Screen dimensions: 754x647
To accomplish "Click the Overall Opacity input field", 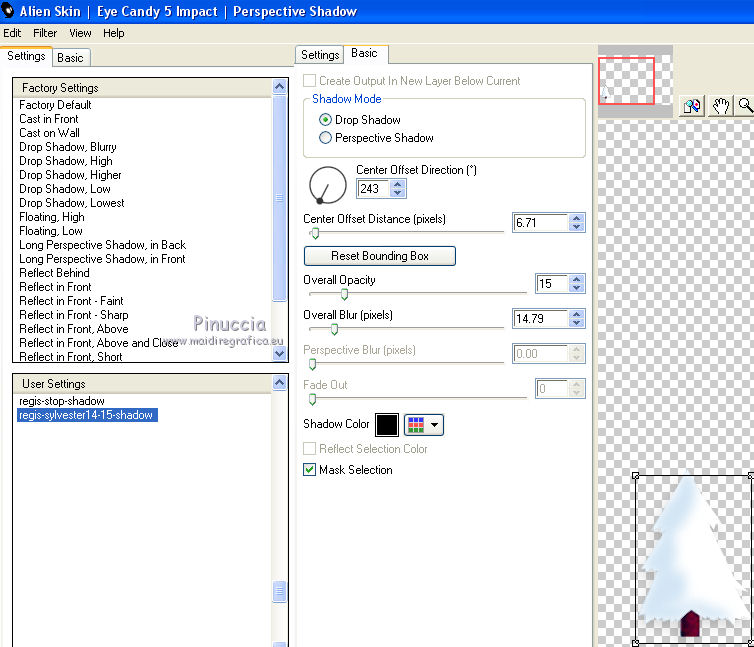I will click(552, 283).
